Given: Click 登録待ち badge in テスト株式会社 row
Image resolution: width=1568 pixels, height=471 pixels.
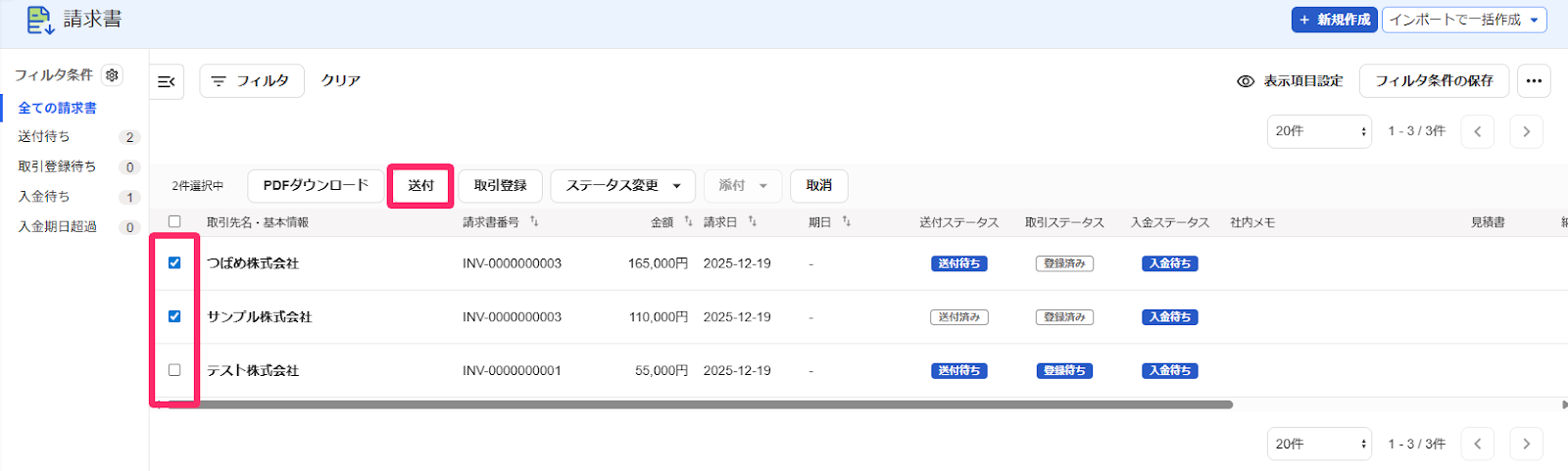Looking at the screenshot, I should pyautogui.click(x=1064, y=371).
